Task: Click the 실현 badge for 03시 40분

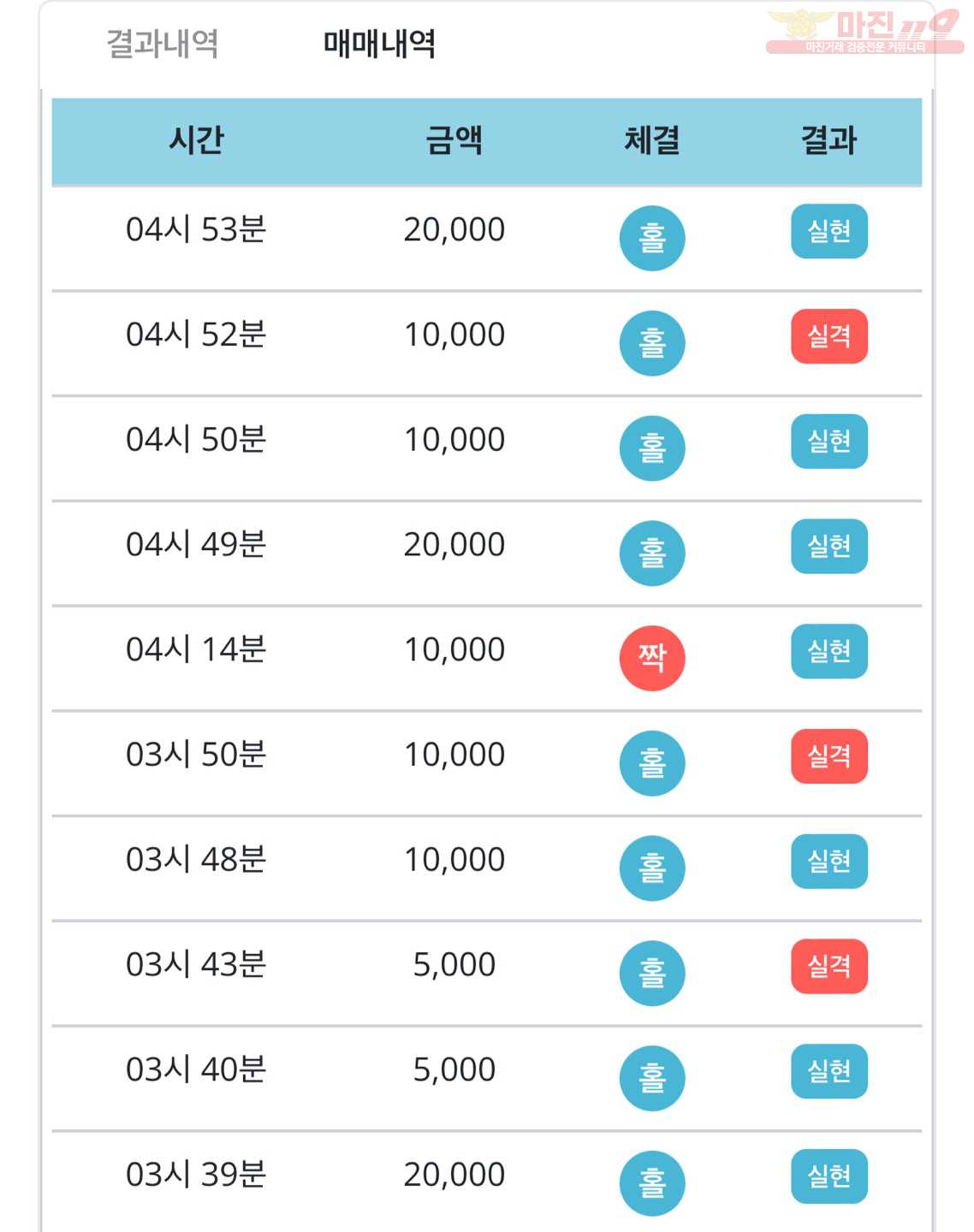Action: click(x=829, y=1071)
